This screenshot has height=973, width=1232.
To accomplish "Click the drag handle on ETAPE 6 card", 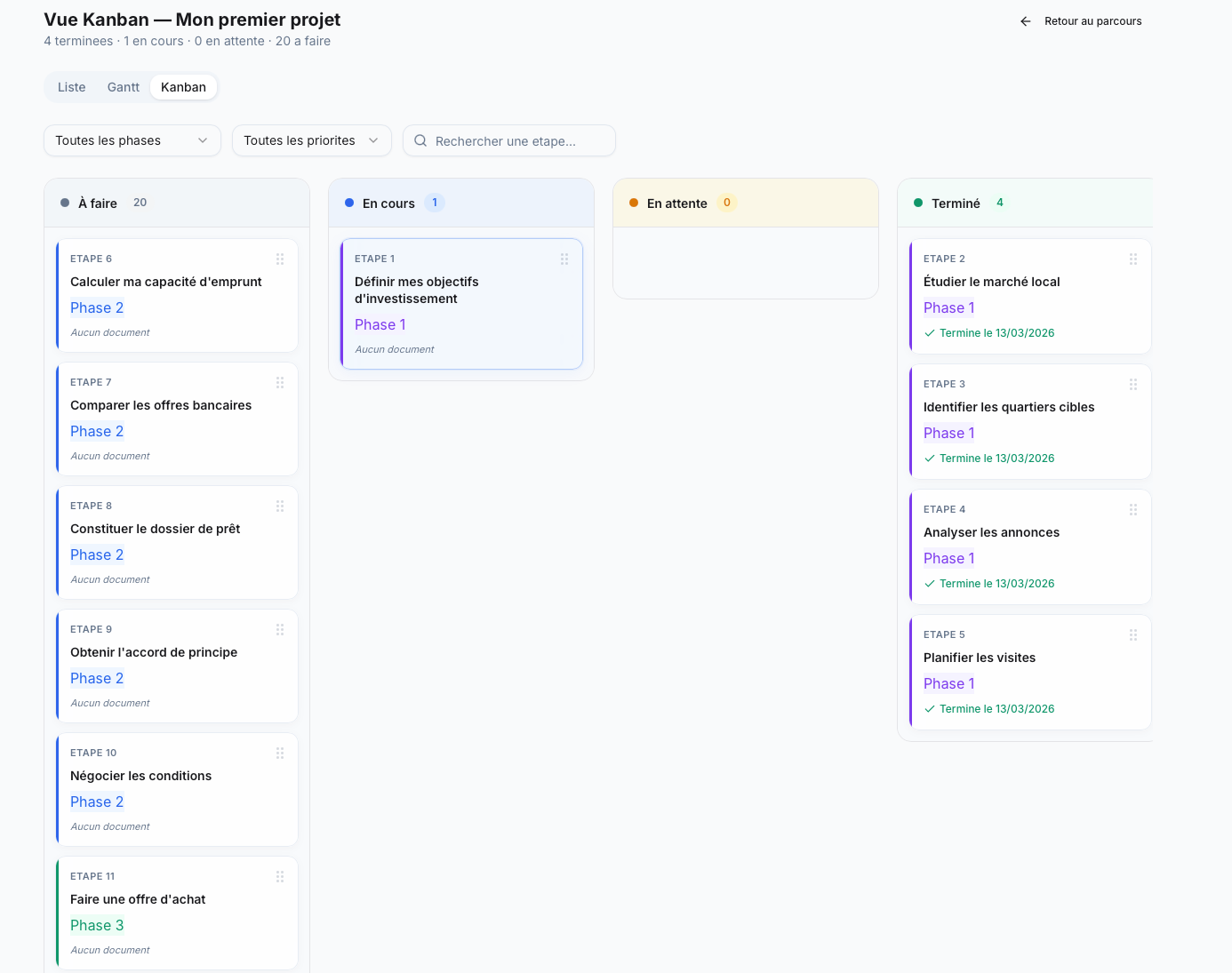I will point(280,259).
